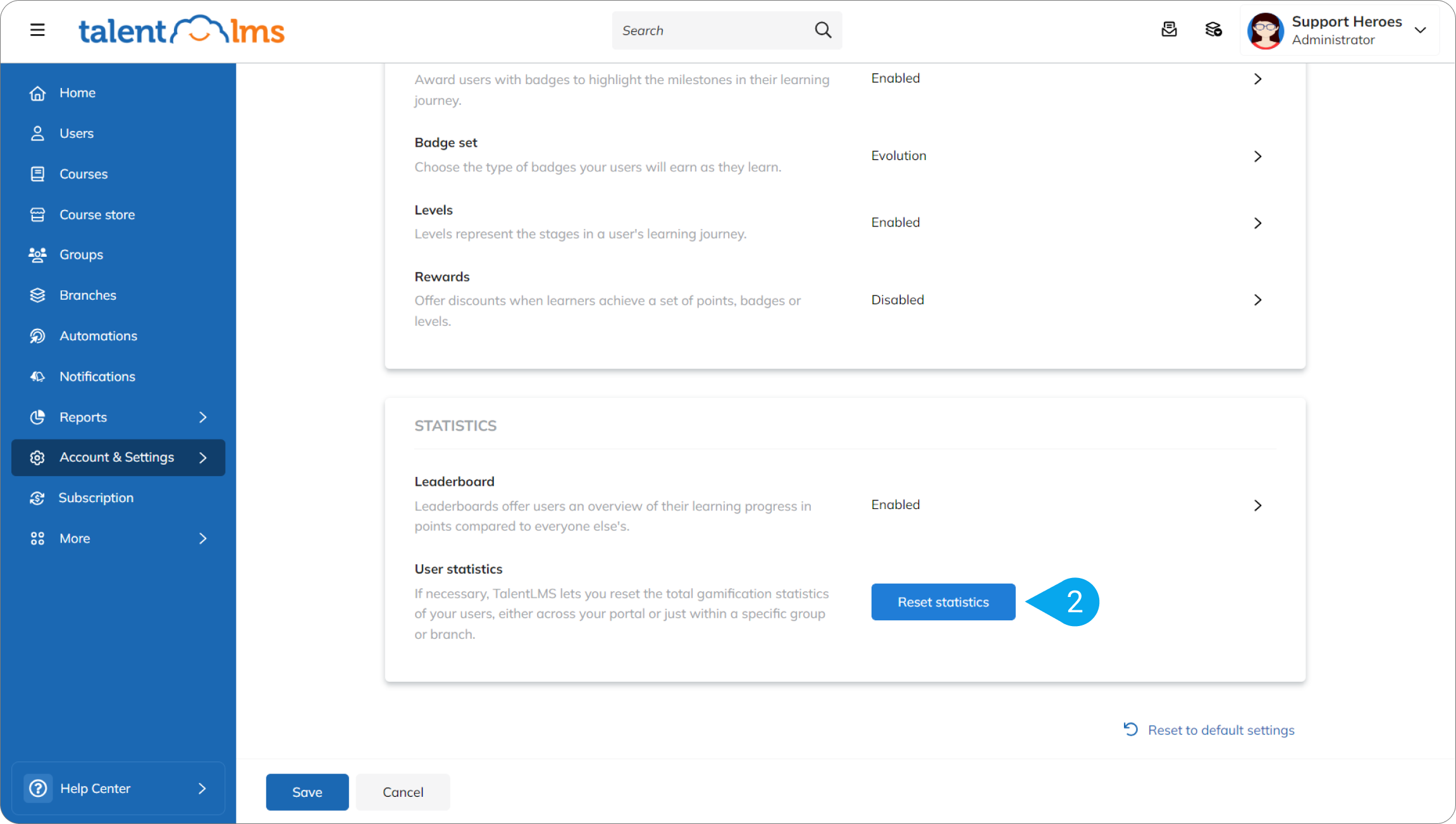Screen dimensions: 1456x824
Task: Click the Account & Settings gear icon
Action: (37, 457)
